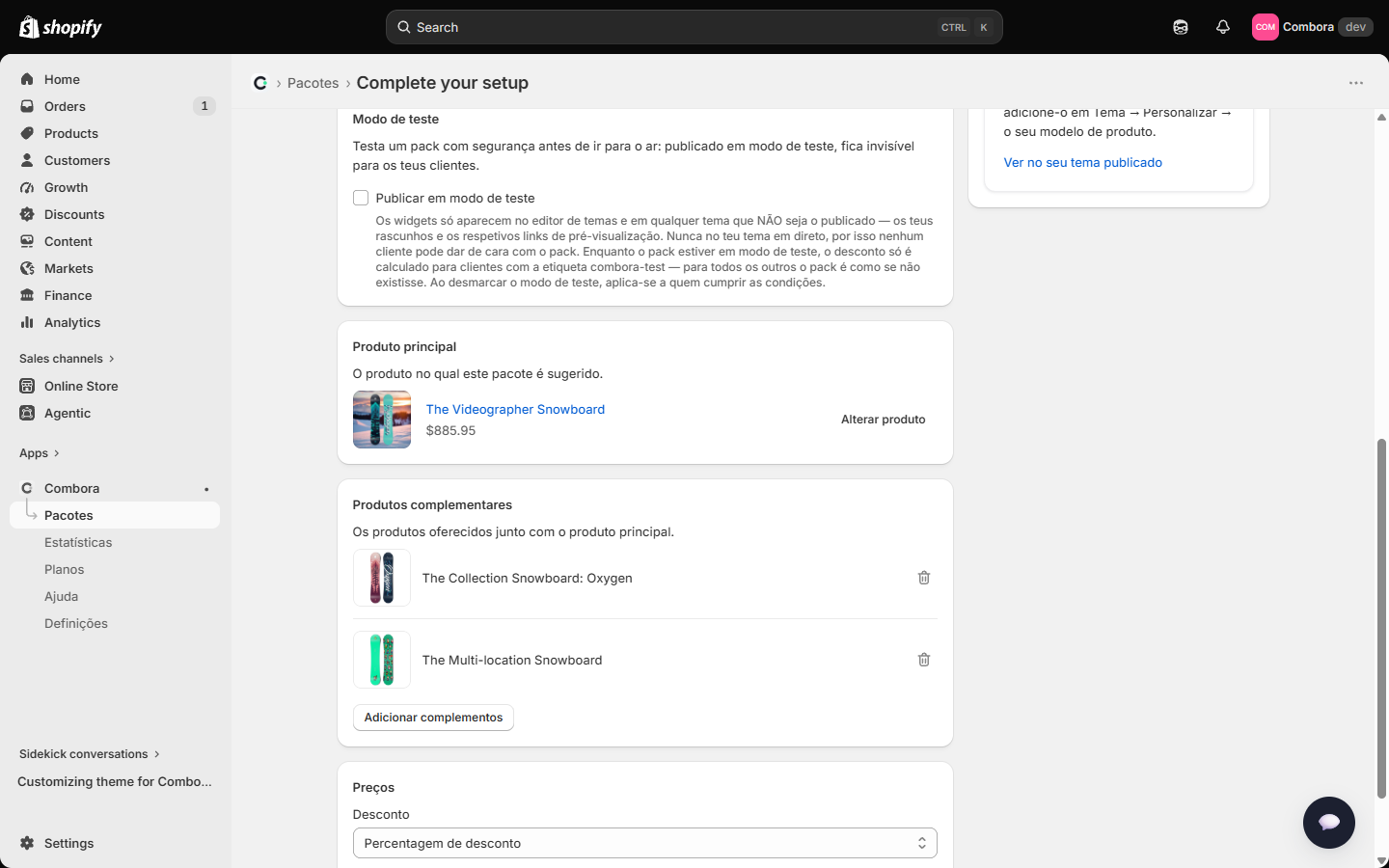Screen dimensions: 1389x868
Task: Open the Estatísticas page
Action: pos(78,542)
